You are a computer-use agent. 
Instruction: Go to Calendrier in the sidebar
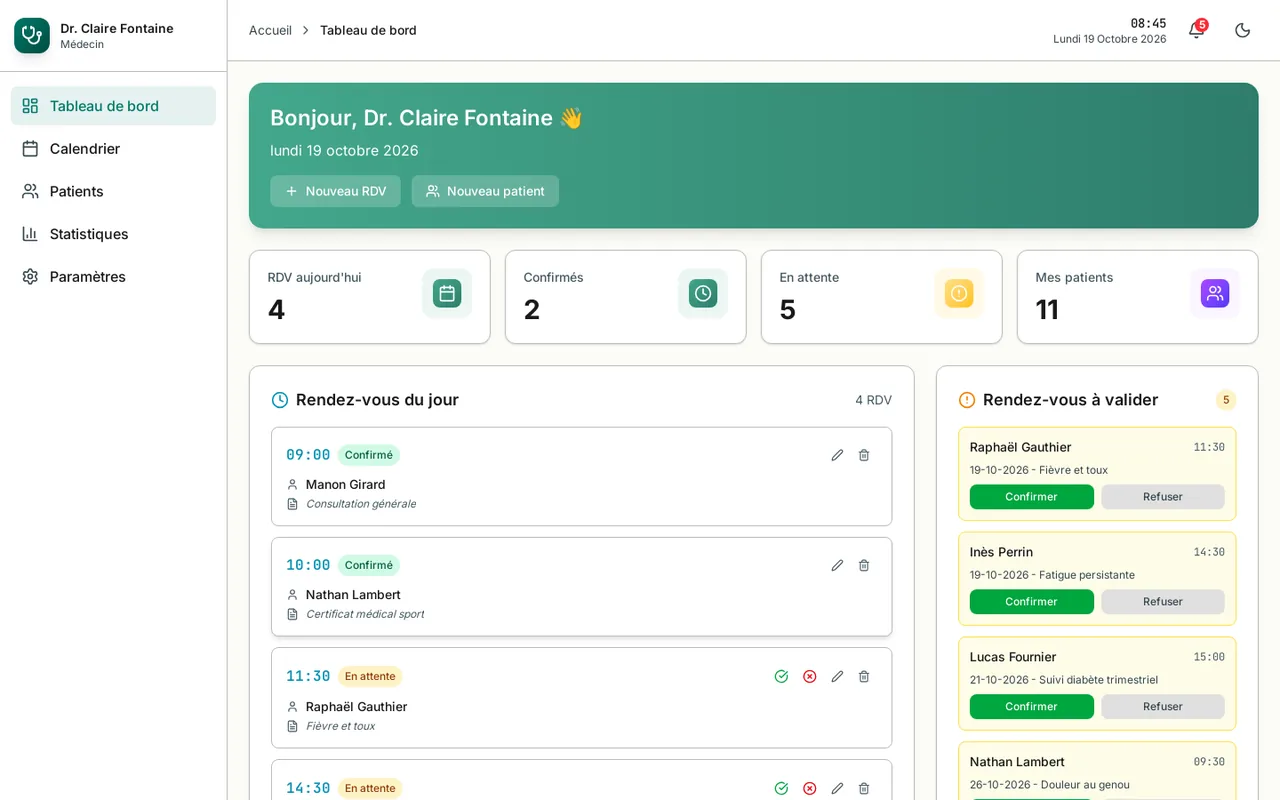click(x=113, y=149)
